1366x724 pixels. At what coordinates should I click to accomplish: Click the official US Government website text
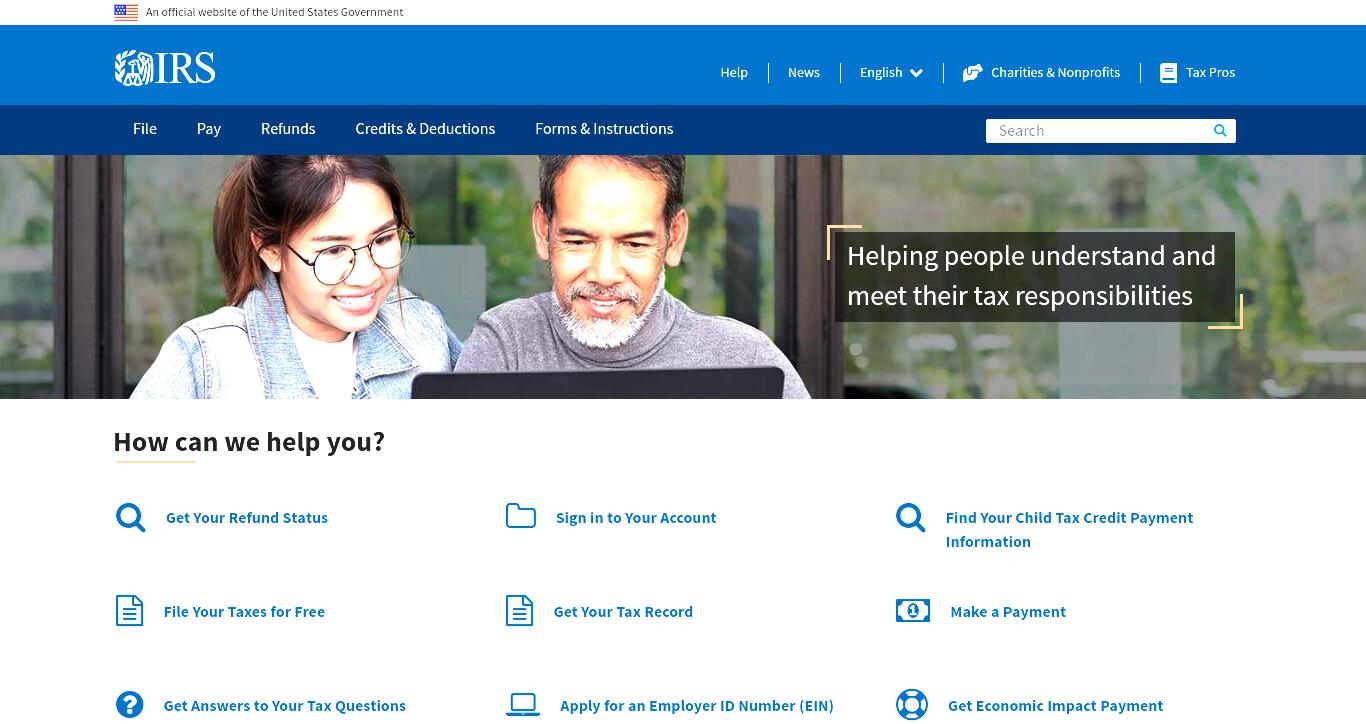click(275, 13)
